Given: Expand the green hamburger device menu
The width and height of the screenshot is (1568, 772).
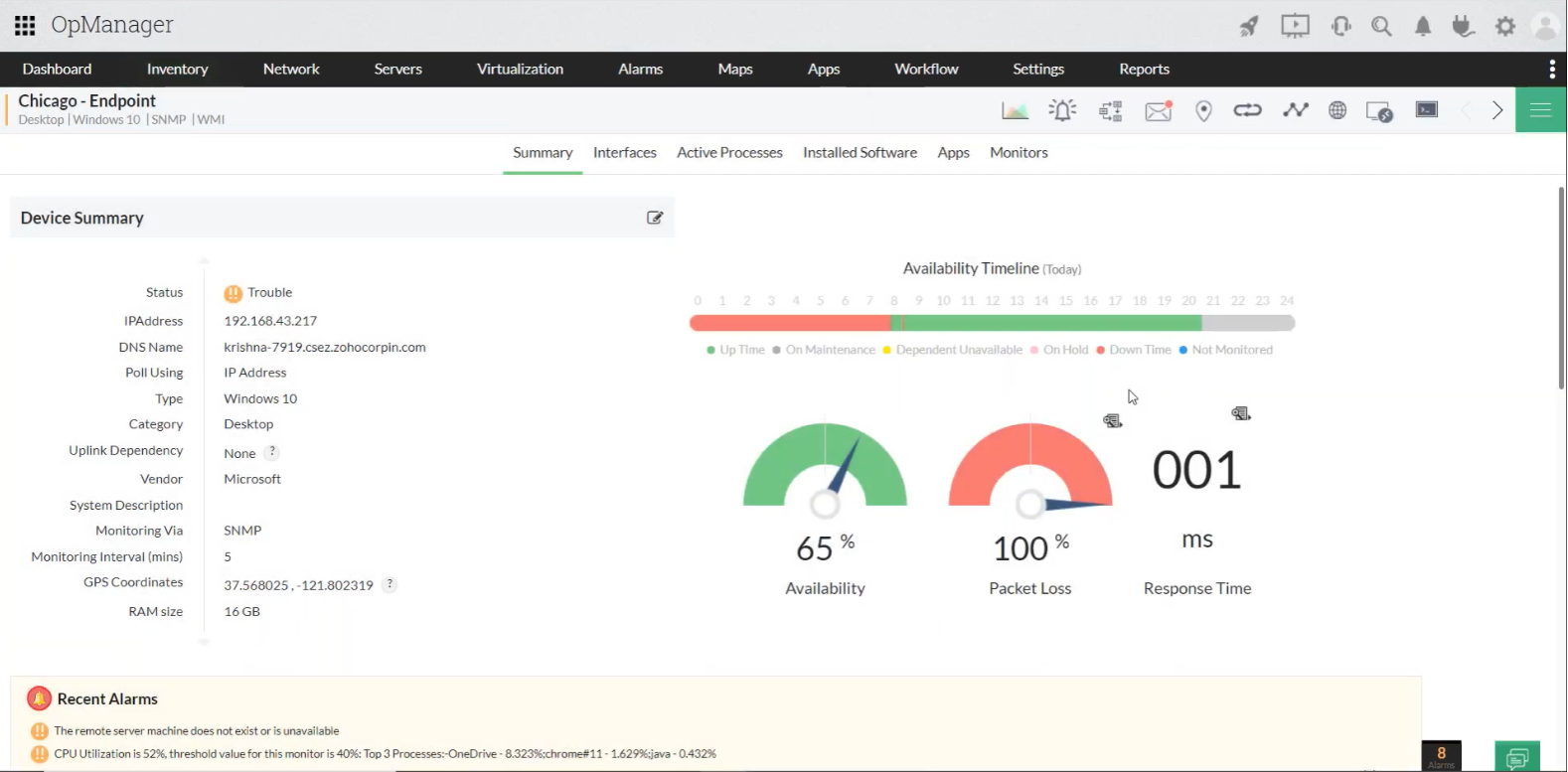Looking at the screenshot, I should point(1541,110).
